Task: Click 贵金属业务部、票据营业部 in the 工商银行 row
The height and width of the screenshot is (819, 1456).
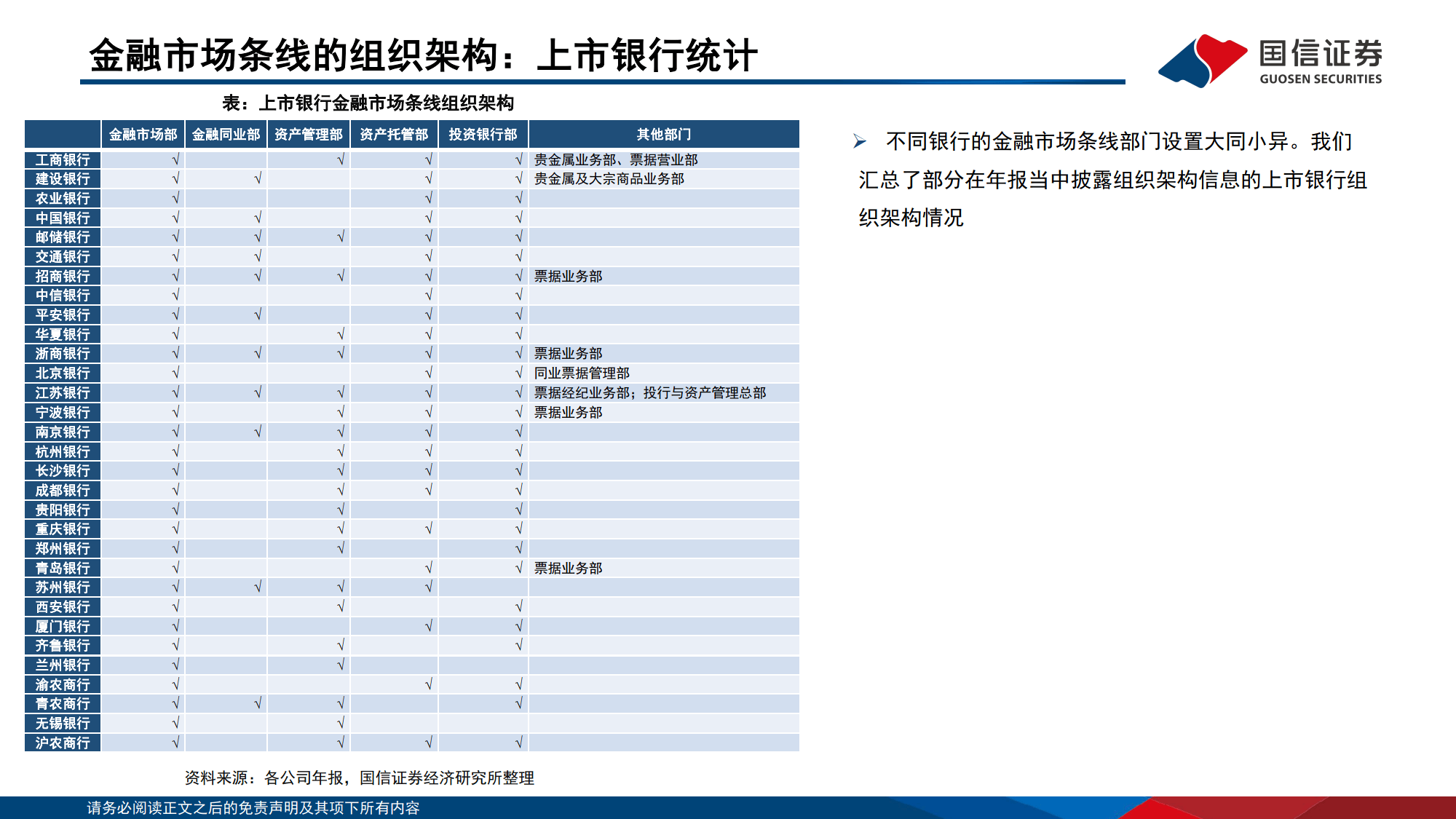Action: [616, 159]
